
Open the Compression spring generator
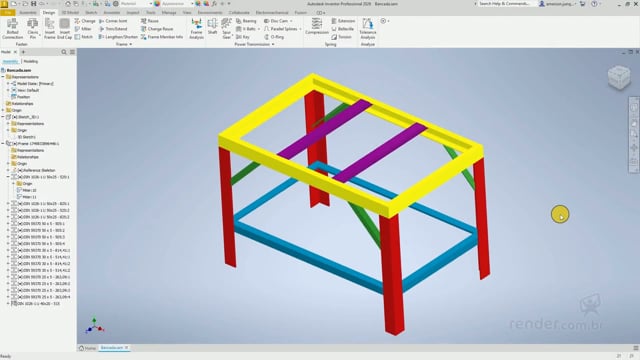[317, 27]
